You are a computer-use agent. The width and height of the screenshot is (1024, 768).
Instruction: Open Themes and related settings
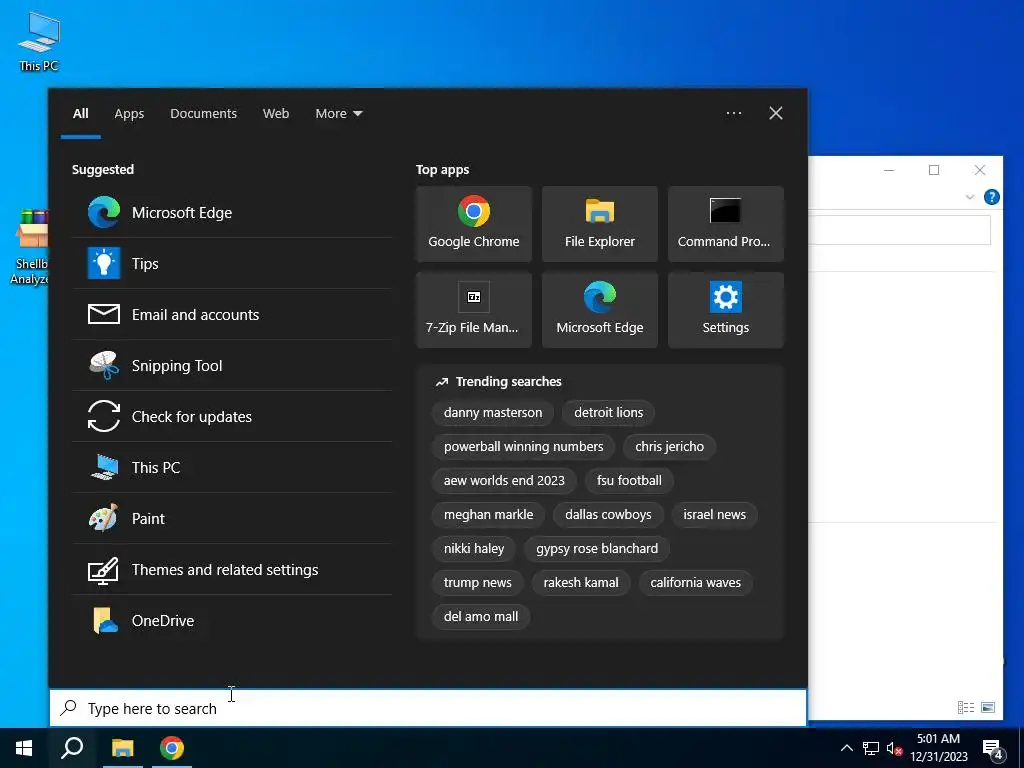(x=232, y=569)
